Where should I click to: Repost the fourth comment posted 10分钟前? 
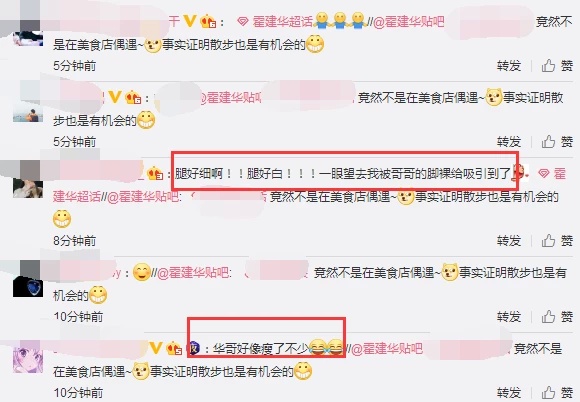pyautogui.click(x=509, y=317)
